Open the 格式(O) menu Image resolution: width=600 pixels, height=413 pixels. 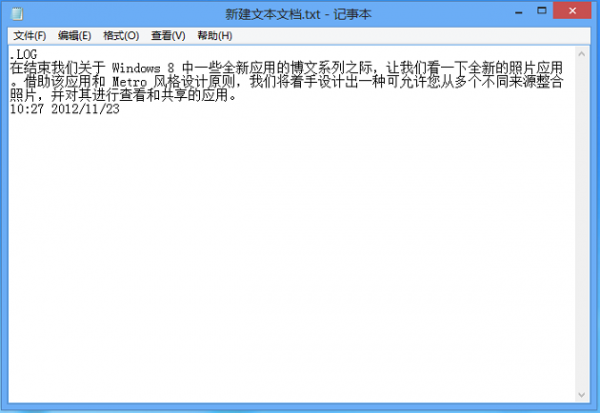[121, 36]
